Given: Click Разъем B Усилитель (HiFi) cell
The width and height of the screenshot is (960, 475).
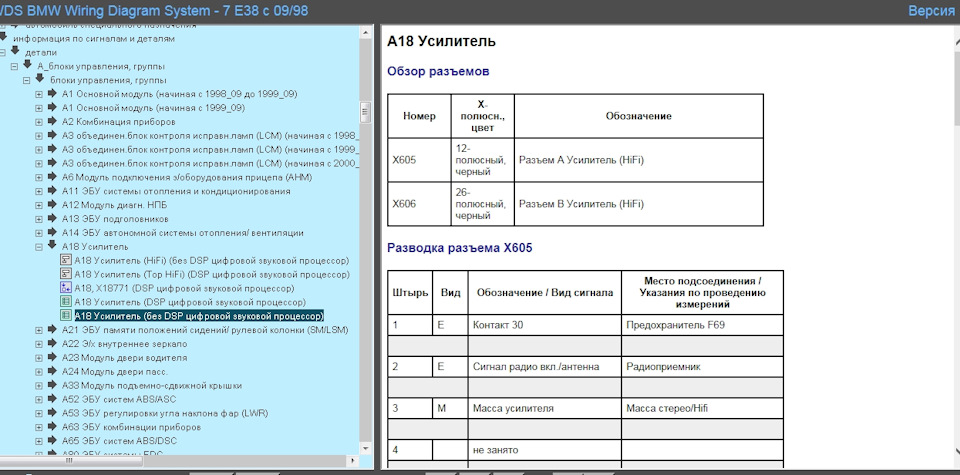Looking at the screenshot, I should [x=639, y=204].
